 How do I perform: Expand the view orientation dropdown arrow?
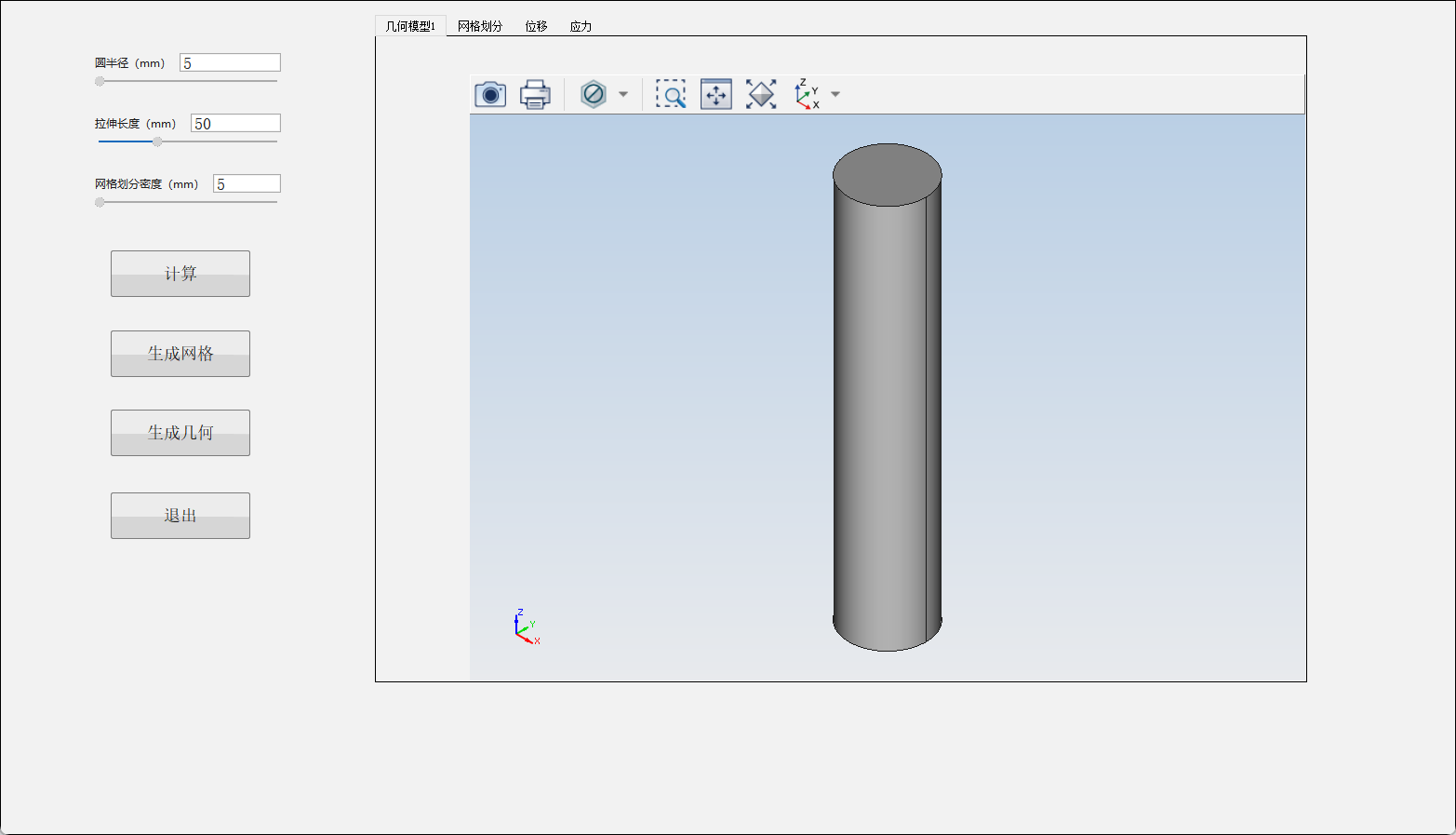click(835, 94)
